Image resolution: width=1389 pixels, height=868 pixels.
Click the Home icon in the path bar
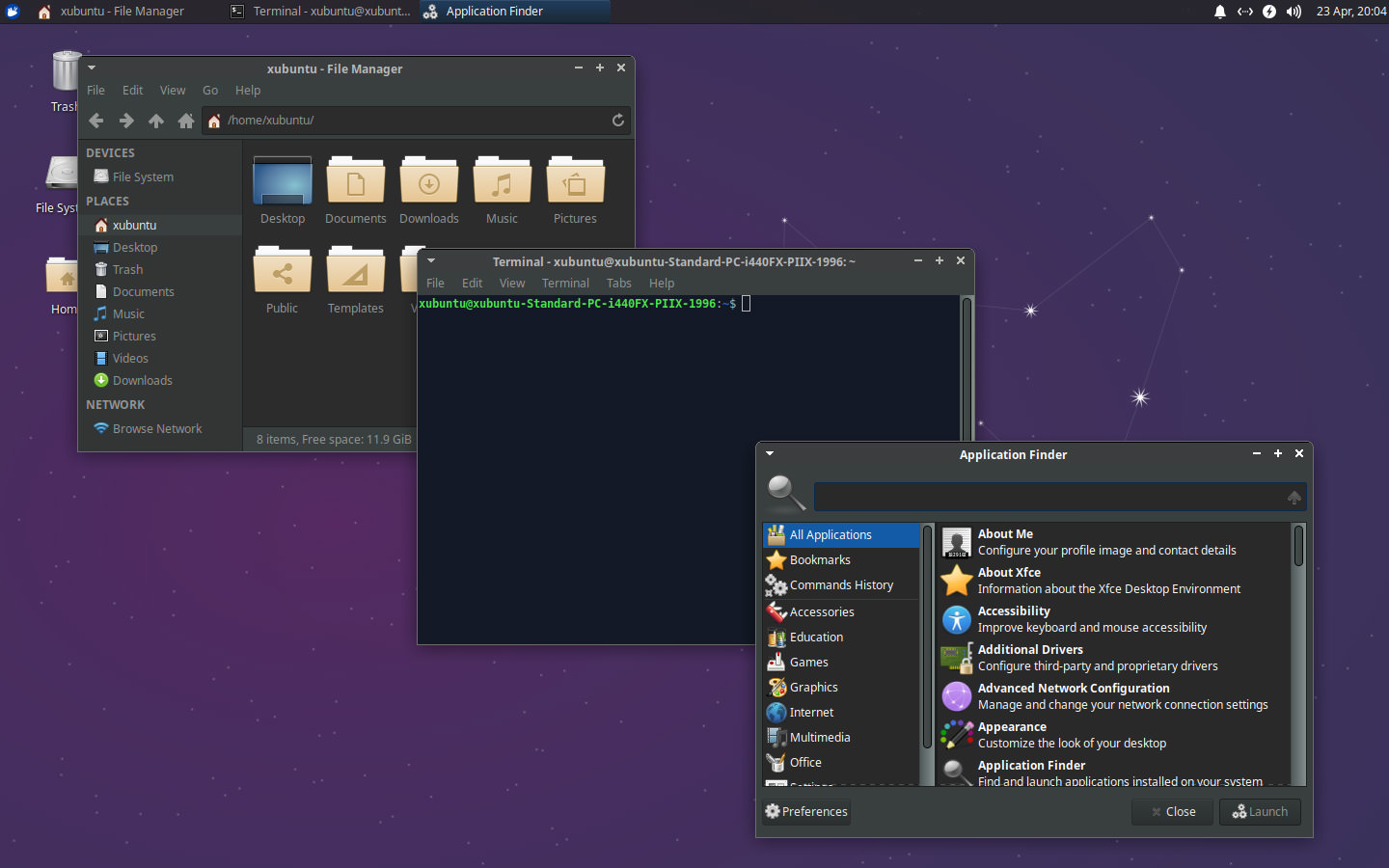tap(213, 120)
